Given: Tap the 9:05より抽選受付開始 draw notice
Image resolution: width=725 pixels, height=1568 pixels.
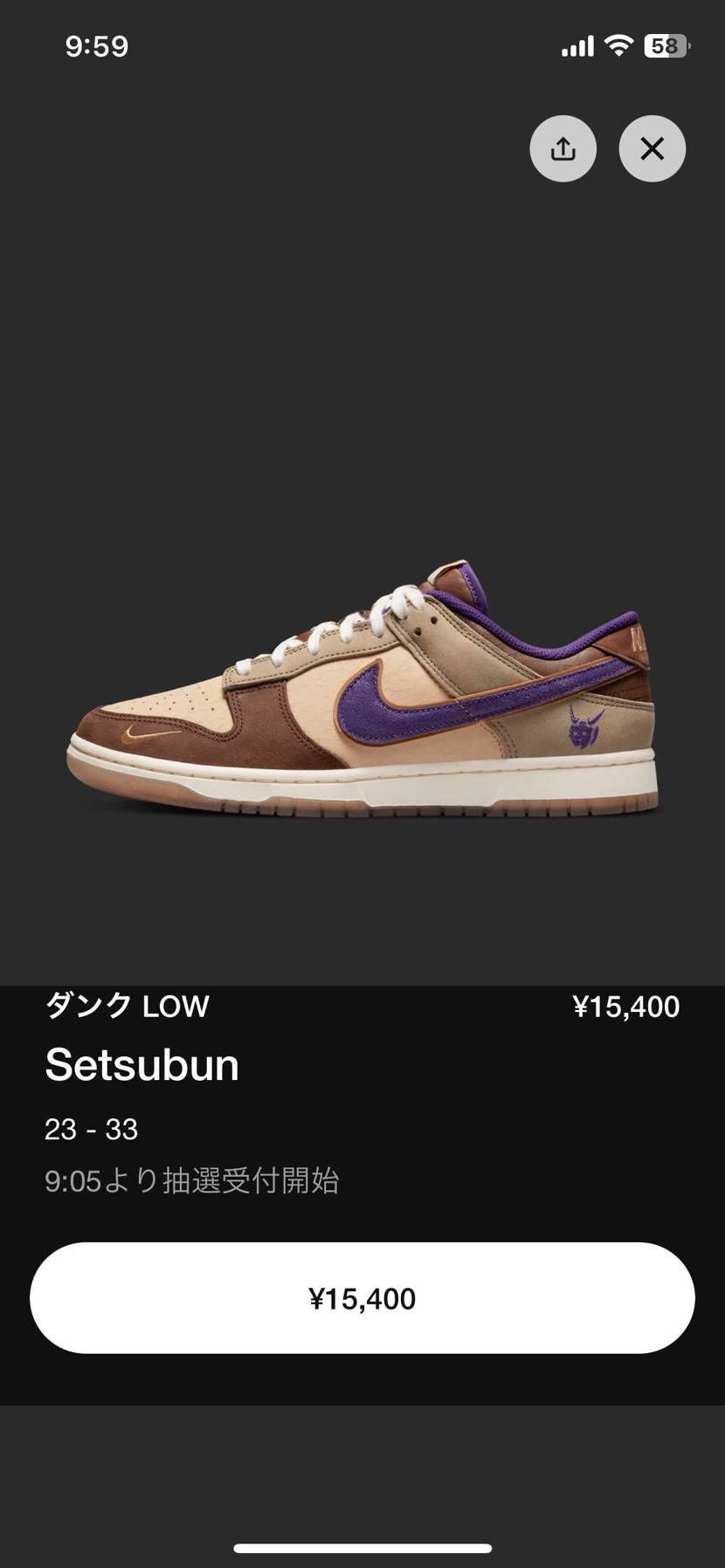Looking at the screenshot, I should [x=192, y=1181].
